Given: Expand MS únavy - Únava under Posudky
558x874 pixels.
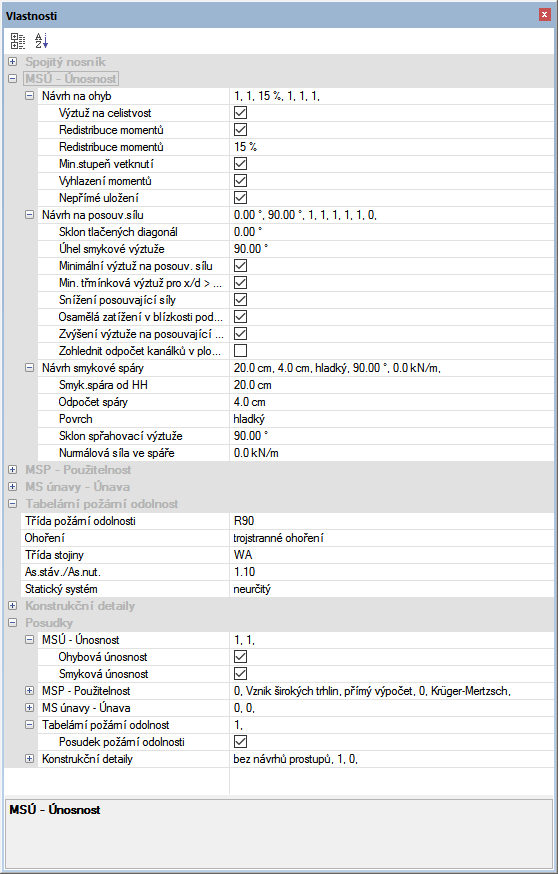Looking at the screenshot, I should 30,708.
